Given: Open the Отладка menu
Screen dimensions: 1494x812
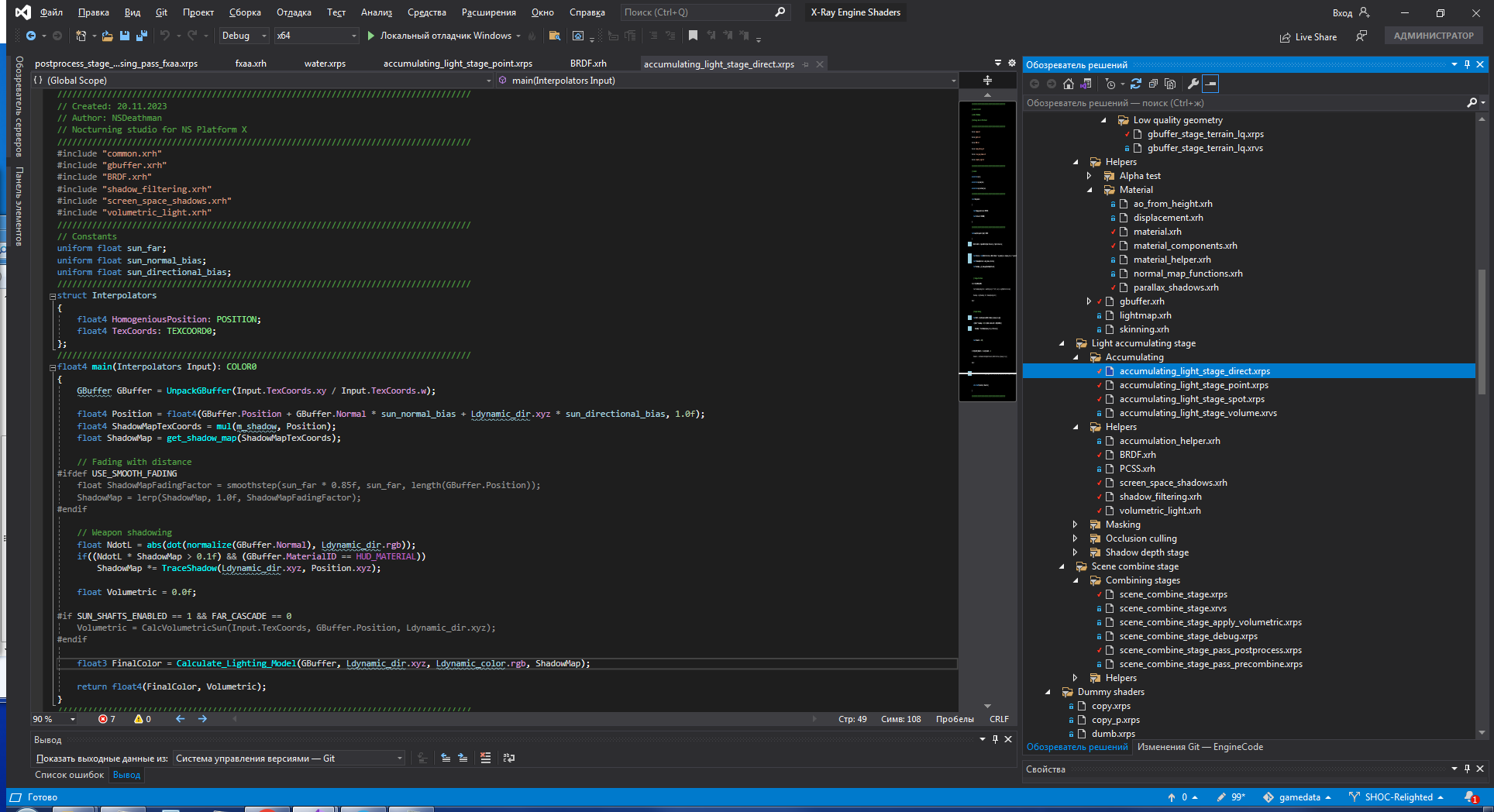Looking at the screenshot, I should click(294, 12).
